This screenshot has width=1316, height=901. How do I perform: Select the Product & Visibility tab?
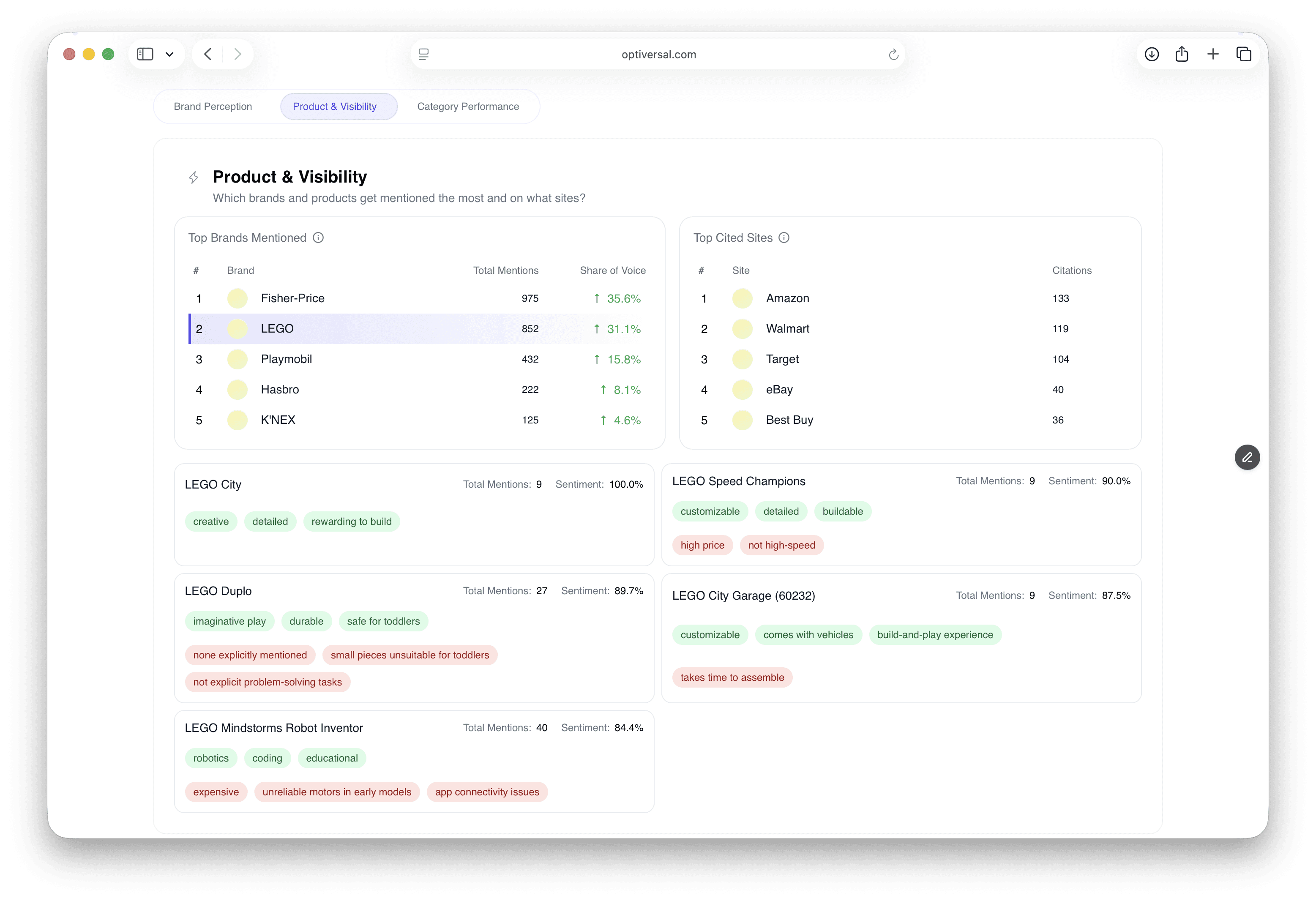click(335, 106)
